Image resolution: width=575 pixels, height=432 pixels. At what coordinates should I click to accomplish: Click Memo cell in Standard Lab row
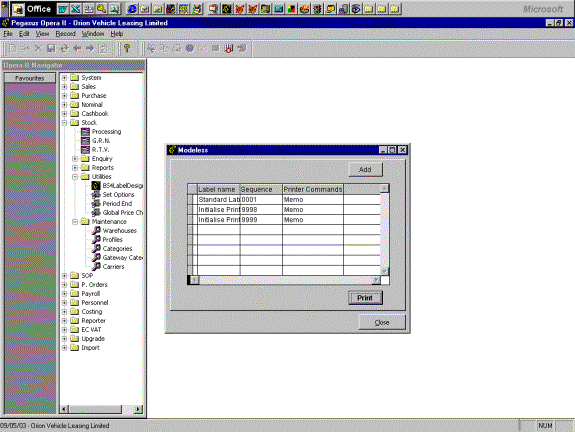point(313,199)
